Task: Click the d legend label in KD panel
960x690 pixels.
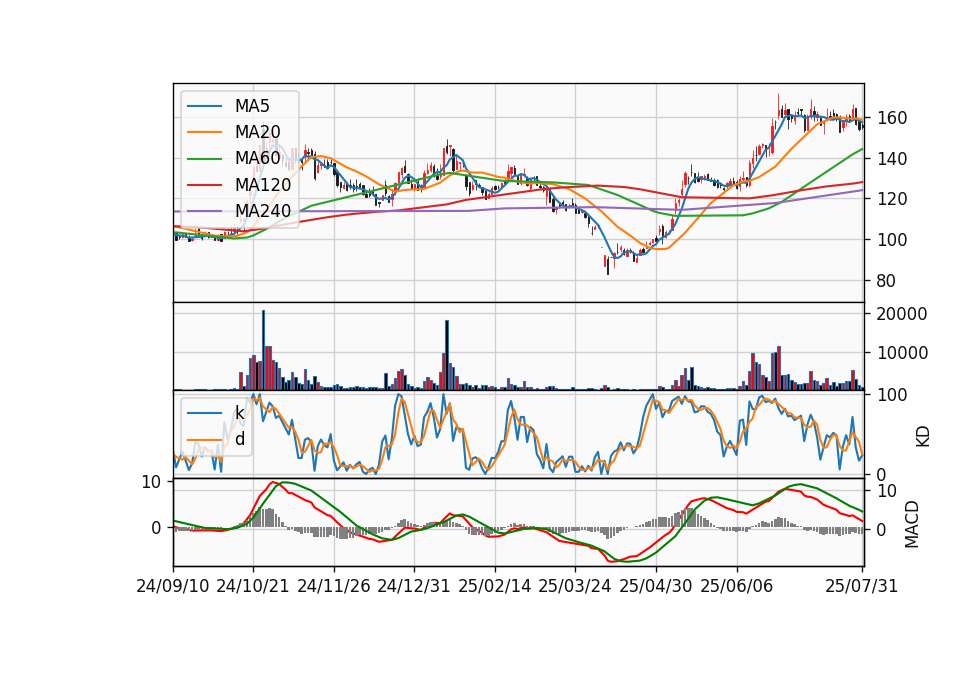Action: pos(240,439)
